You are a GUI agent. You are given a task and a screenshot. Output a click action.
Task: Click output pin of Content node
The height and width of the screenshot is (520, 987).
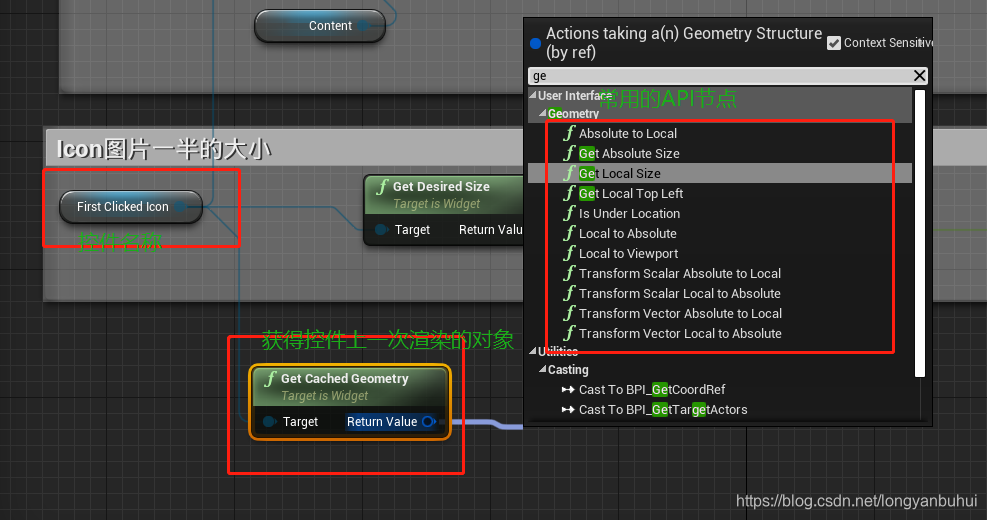coord(363,26)
